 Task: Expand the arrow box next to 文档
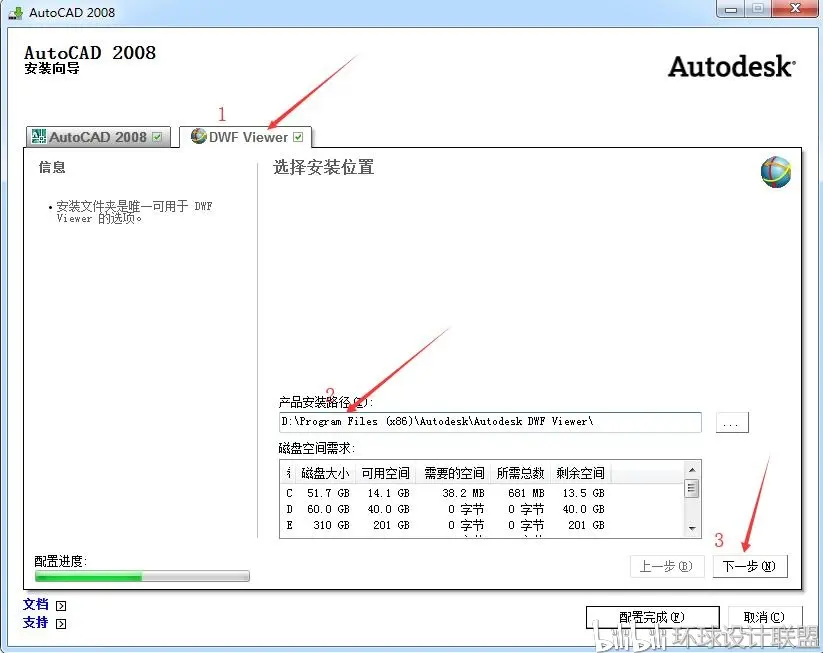point(61,606)
